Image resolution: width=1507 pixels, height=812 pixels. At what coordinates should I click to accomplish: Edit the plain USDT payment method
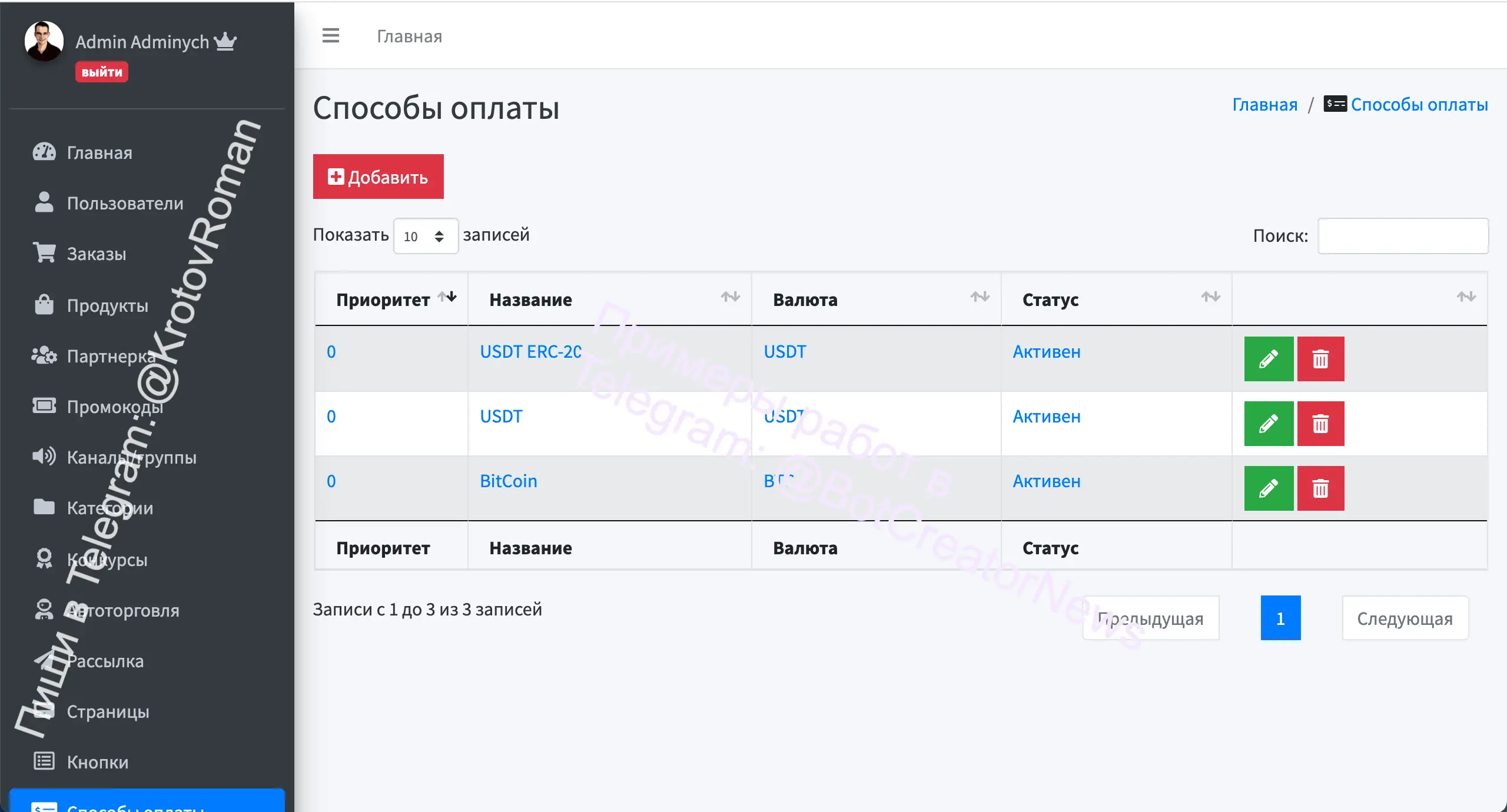coord(1269,424)
